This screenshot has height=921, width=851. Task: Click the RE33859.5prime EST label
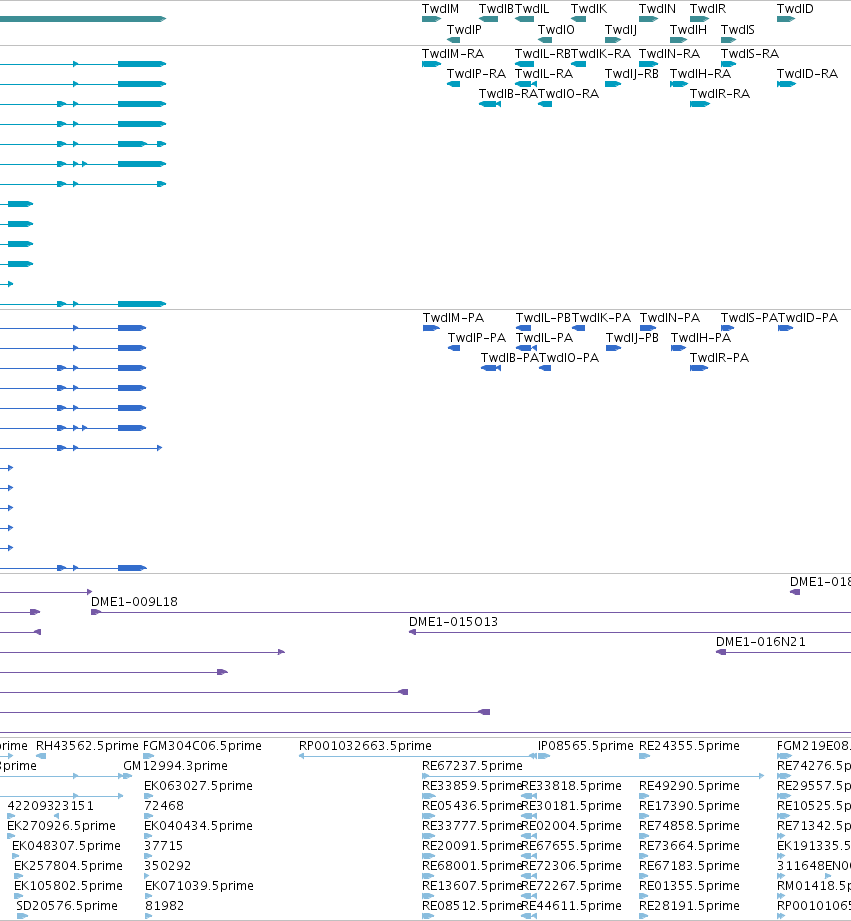click(x=472, y=786)
